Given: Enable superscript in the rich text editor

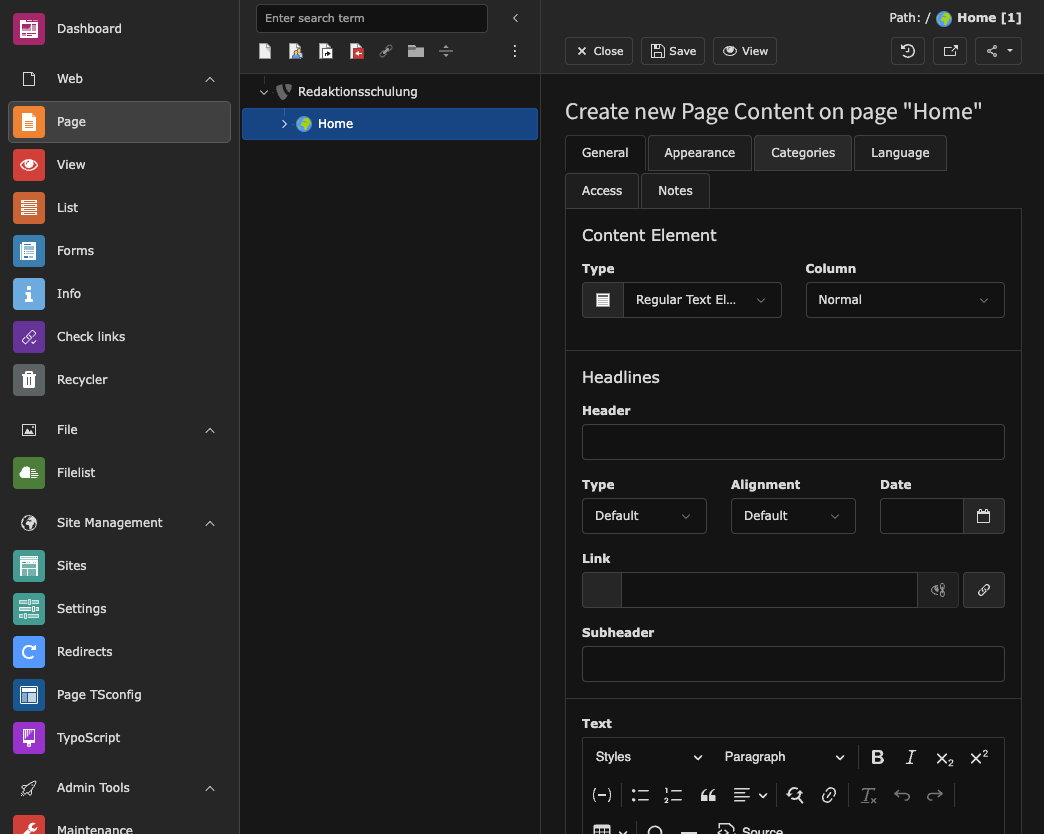Looking at the screenshot, I should pos(978,757).
